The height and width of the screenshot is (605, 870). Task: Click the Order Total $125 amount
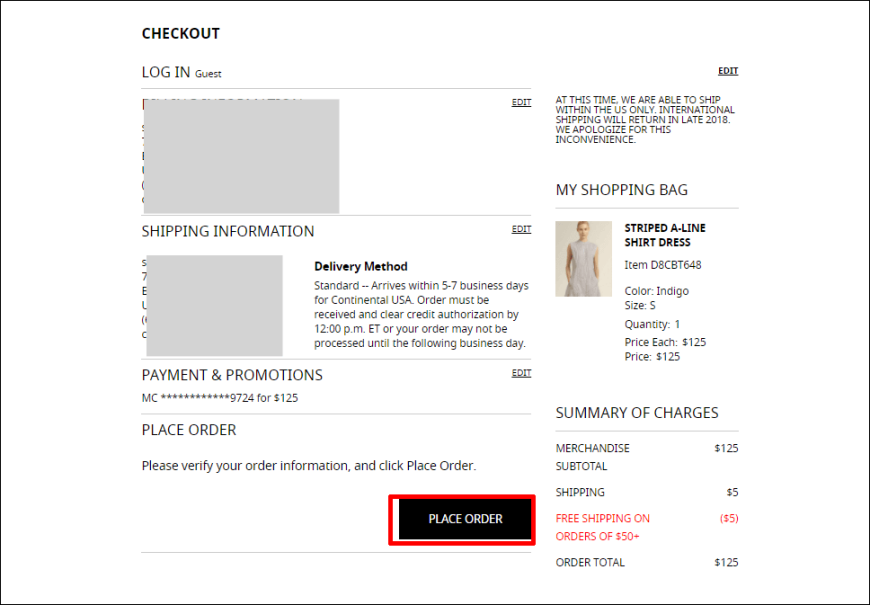click(726, 562)
